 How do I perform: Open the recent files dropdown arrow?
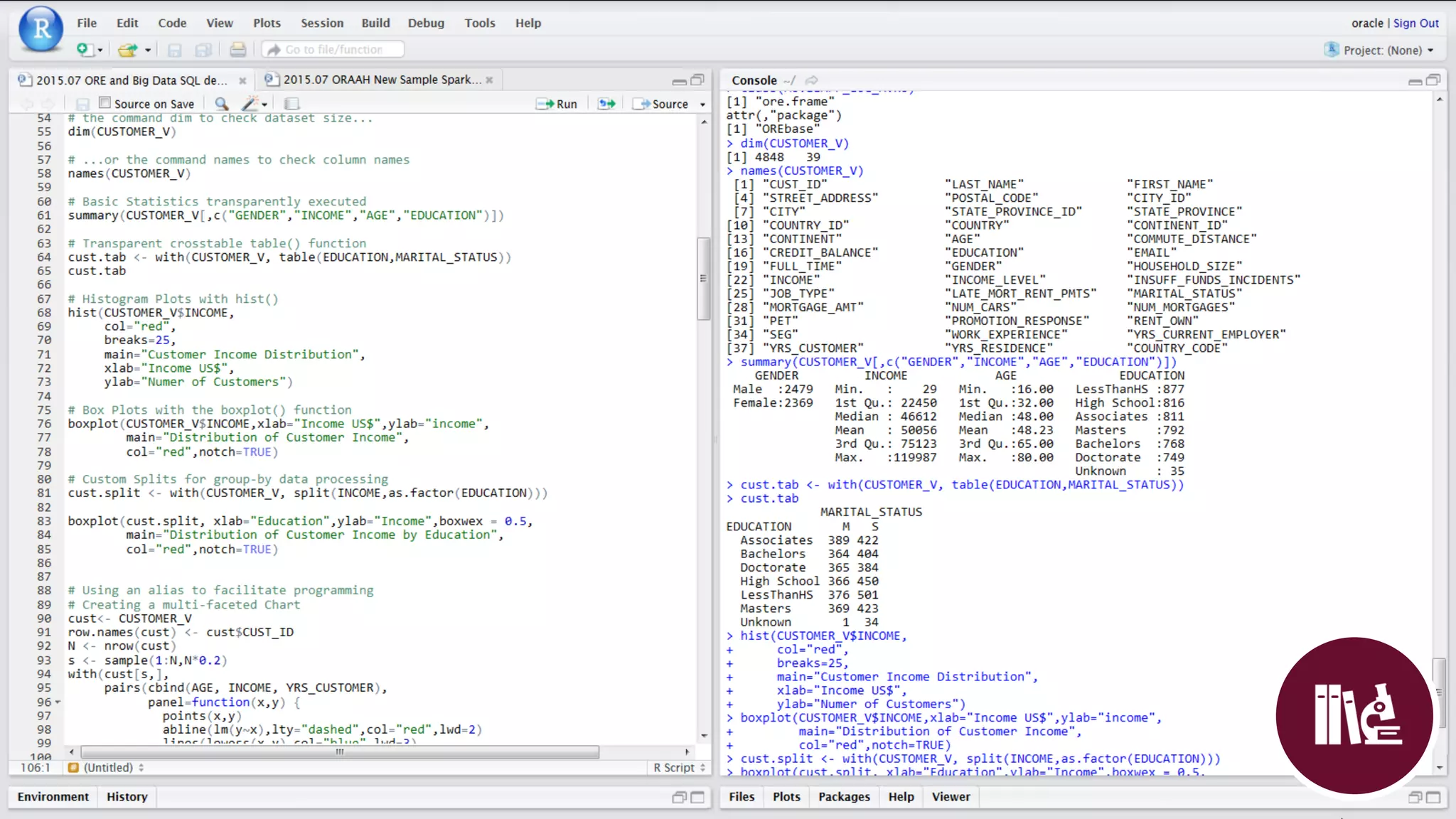pyautogui.click(x=148, y=50)
